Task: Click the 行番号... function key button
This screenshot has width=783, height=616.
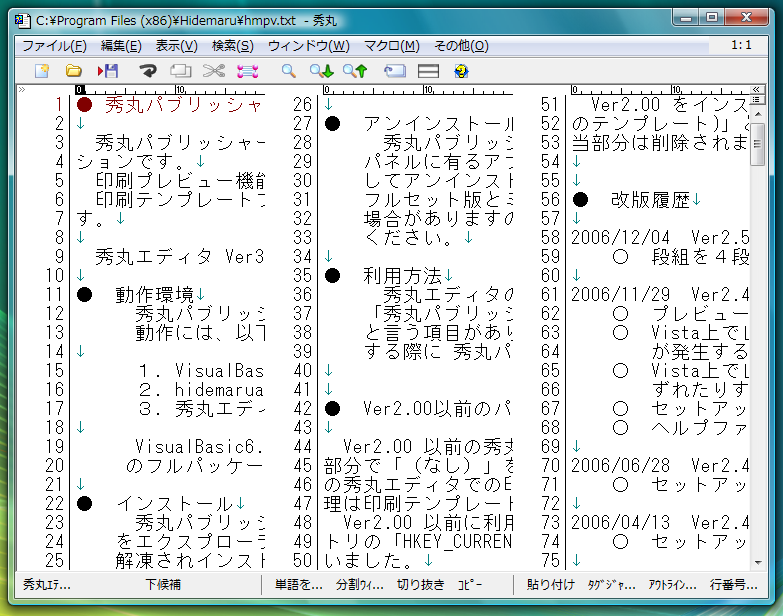Action: pos(734,585)
